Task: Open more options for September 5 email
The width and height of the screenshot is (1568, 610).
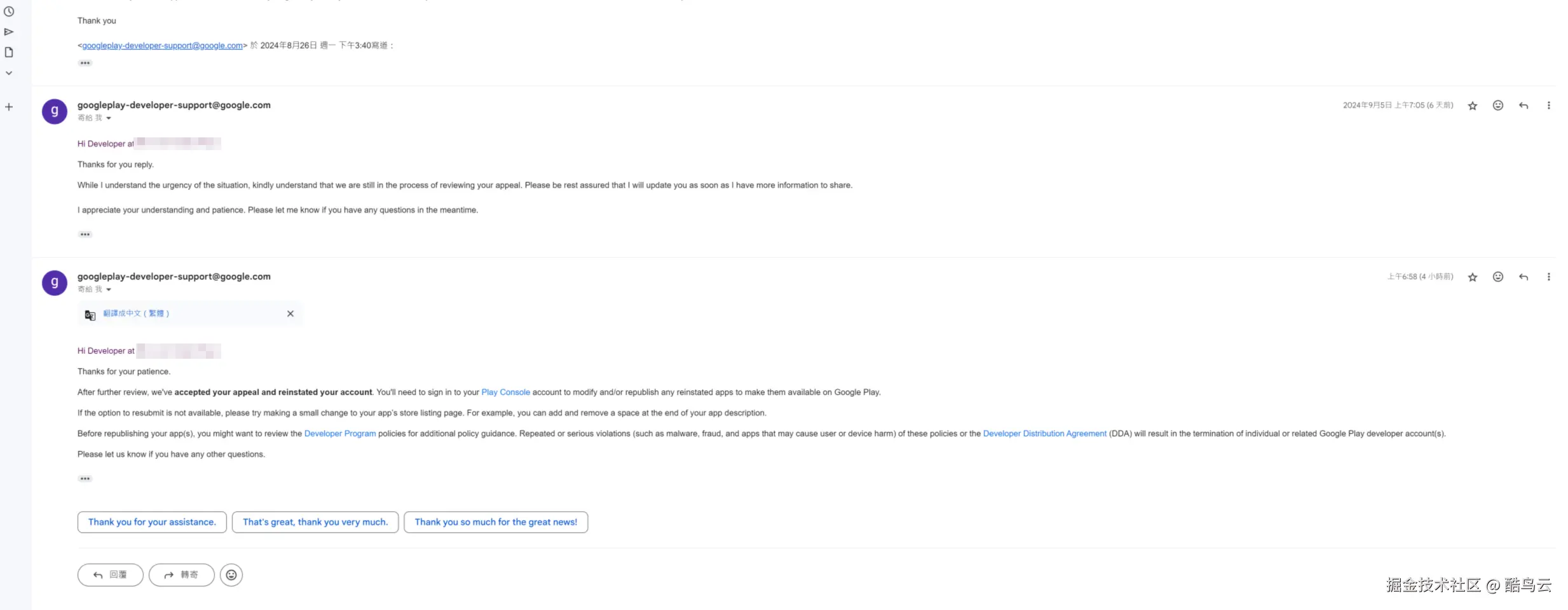Action: click(x=1548, y=106)
